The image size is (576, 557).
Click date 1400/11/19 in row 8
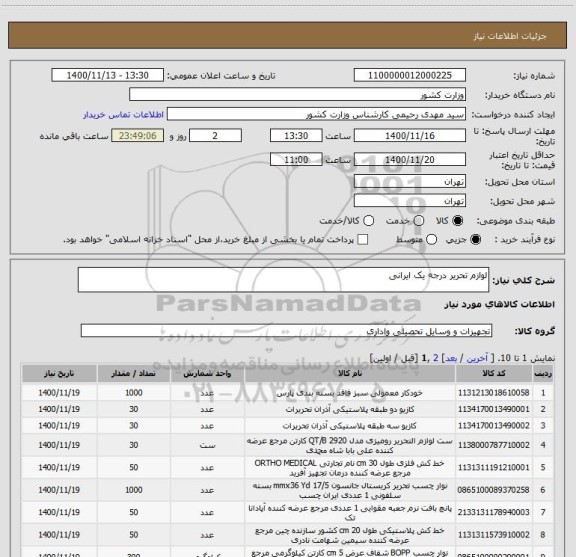click(x=59, y=535)
